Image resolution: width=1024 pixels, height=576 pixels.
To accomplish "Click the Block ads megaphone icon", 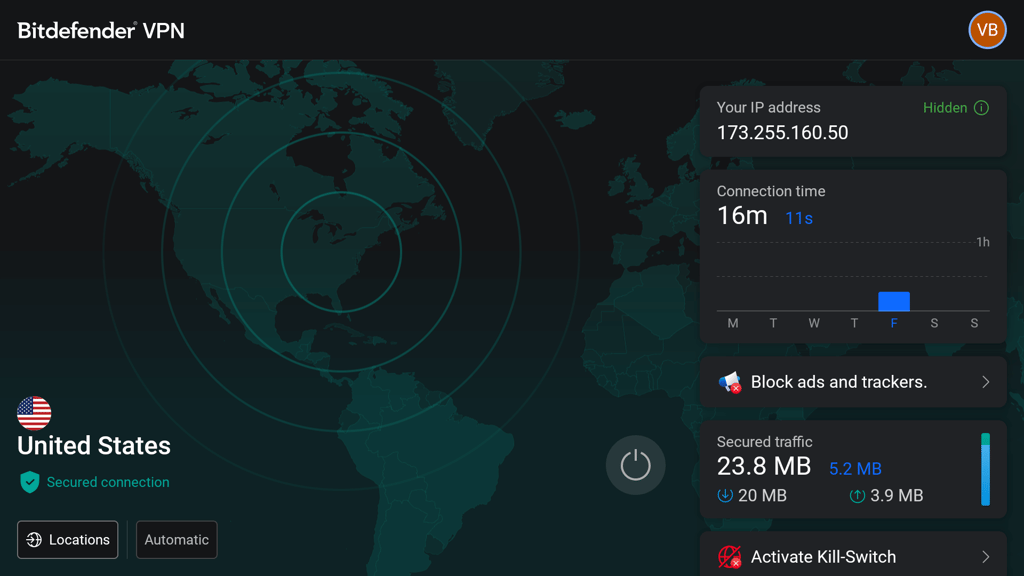I will [729, 382].
